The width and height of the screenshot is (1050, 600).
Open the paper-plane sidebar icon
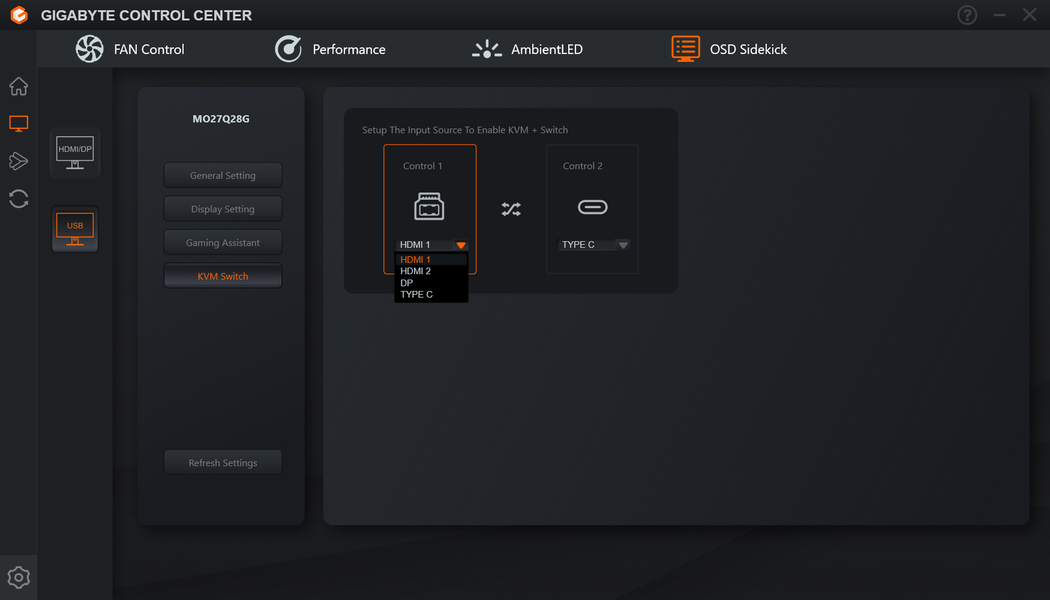click(19, 161)
